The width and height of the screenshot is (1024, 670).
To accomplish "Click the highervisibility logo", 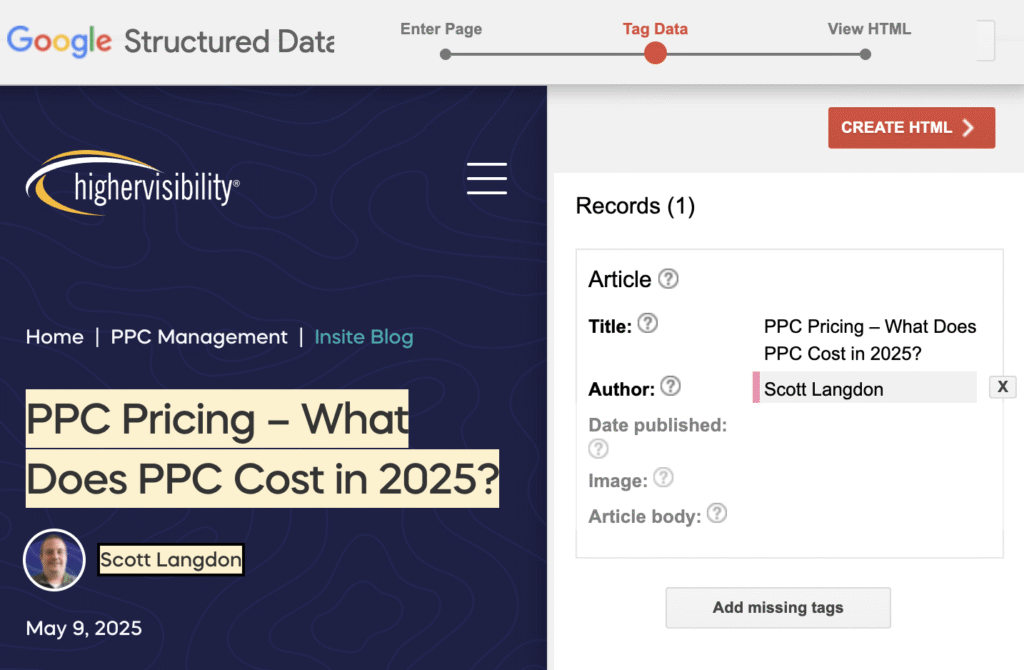I will point(133,183).
